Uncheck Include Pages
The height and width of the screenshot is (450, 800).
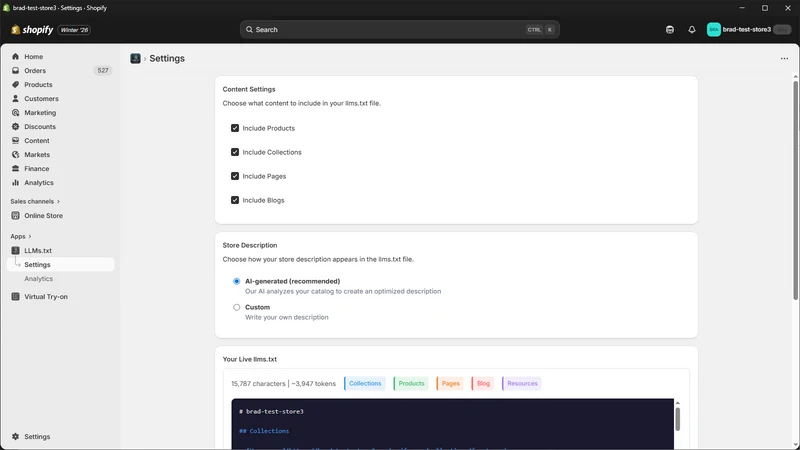tap(235, 176)
